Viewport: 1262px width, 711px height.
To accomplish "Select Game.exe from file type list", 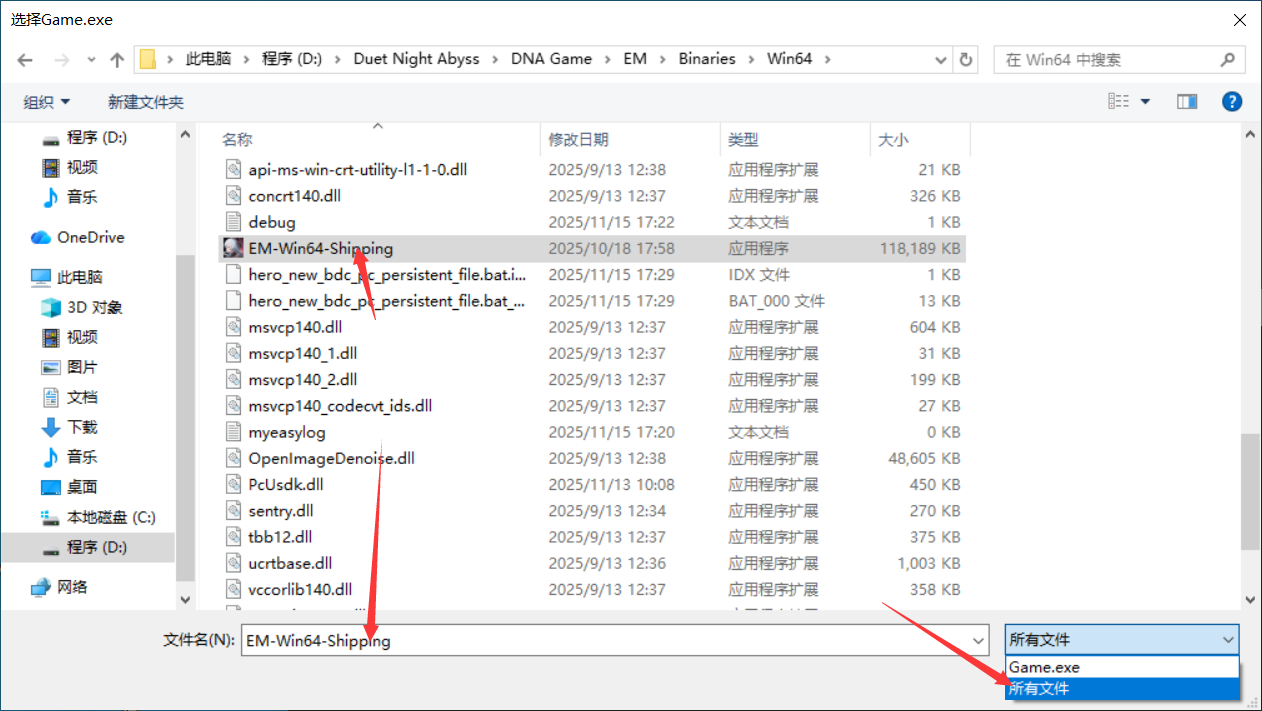I will point(1044,667).
